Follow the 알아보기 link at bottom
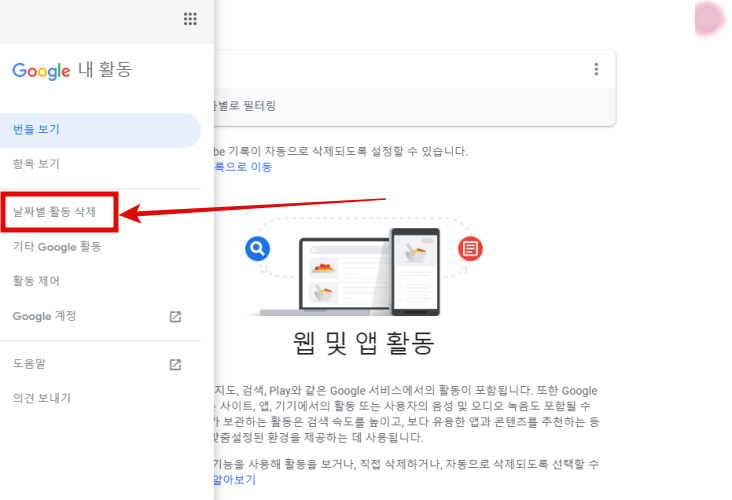This screenshot has height=500, width=732. pos(235,479)
